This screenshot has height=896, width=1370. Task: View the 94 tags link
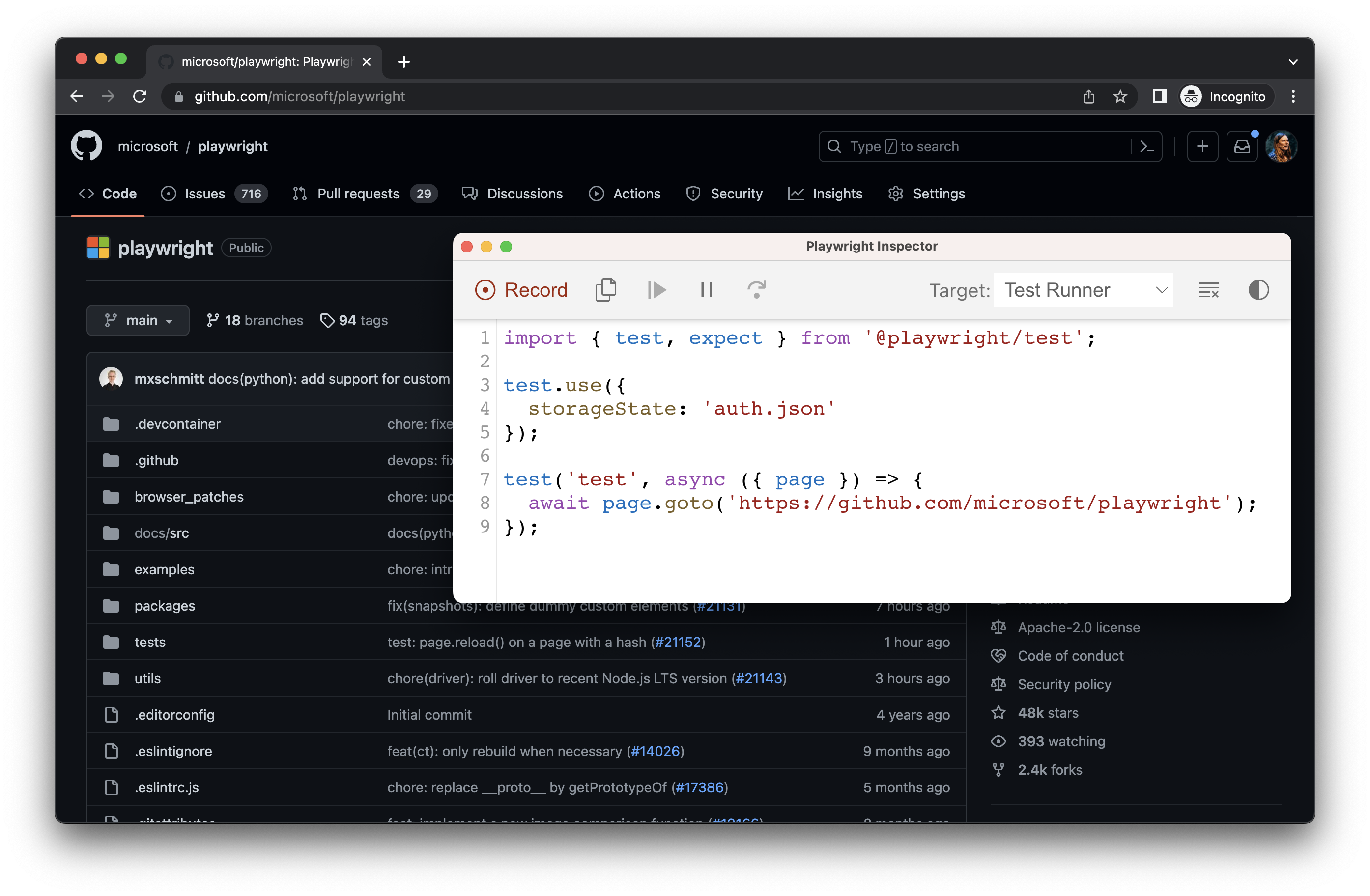(x=354, y=321)
